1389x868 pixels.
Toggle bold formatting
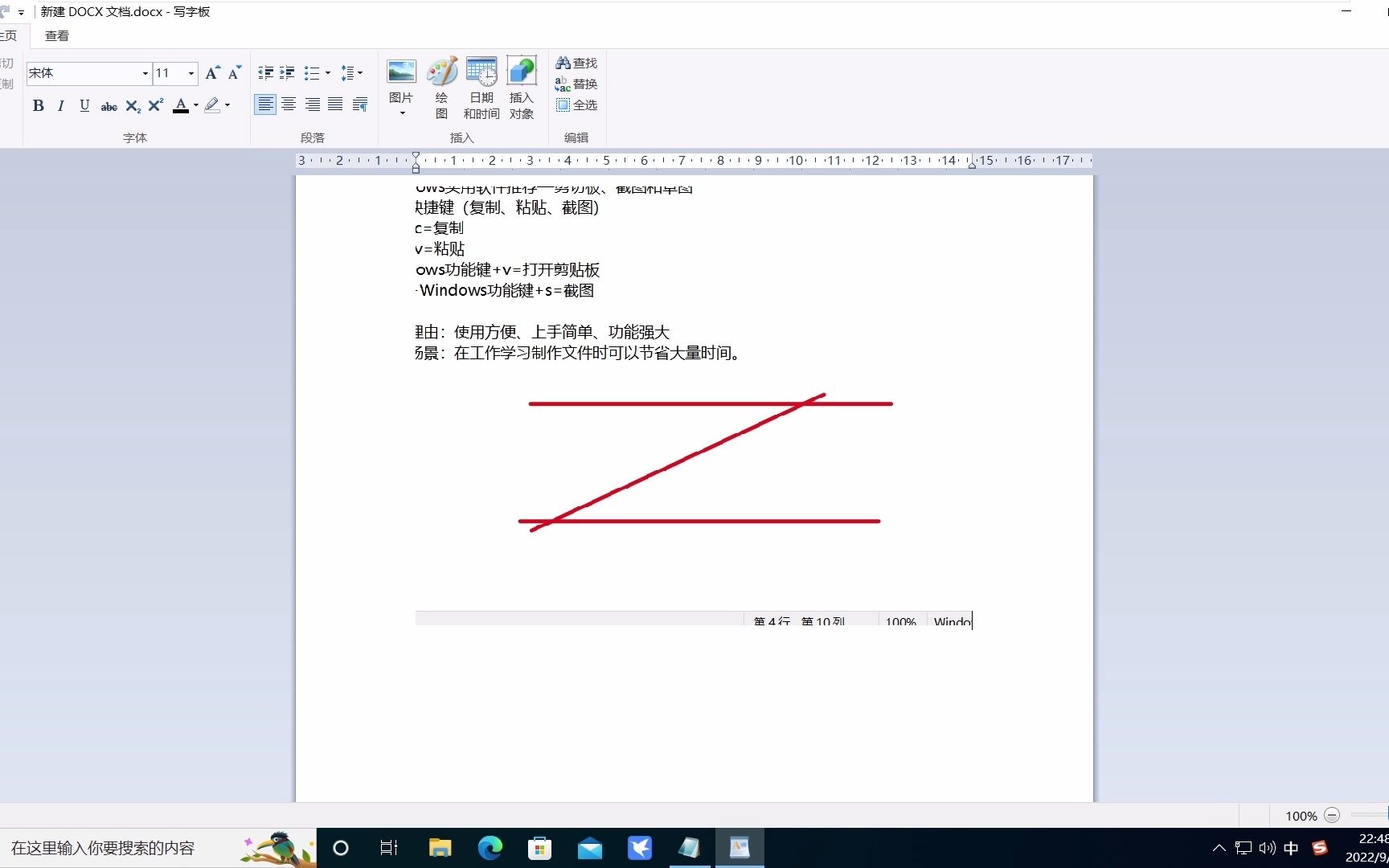pyautogui.click(x=38, y=105)
